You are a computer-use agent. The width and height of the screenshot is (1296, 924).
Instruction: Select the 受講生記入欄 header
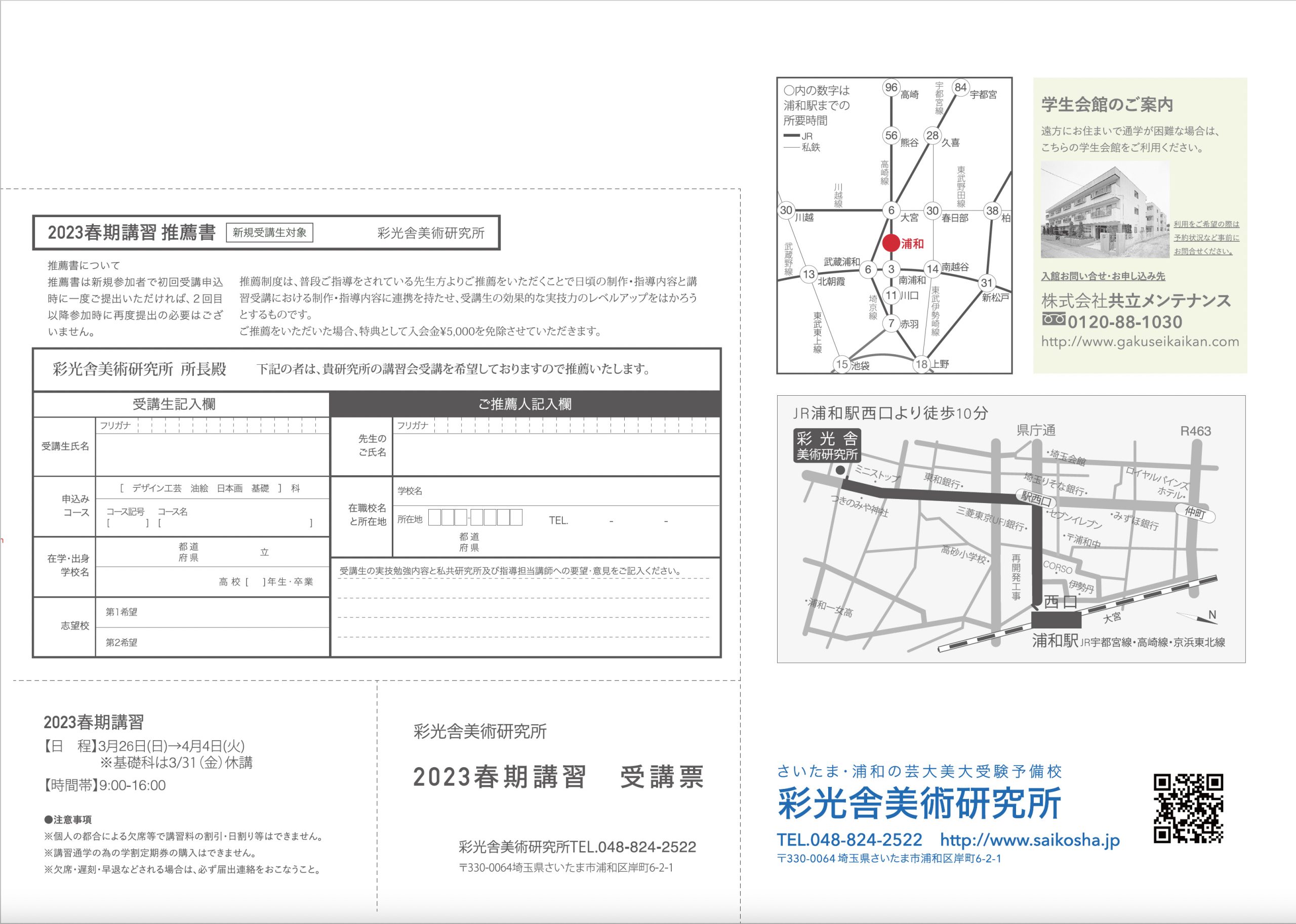[x=174, y=404]
